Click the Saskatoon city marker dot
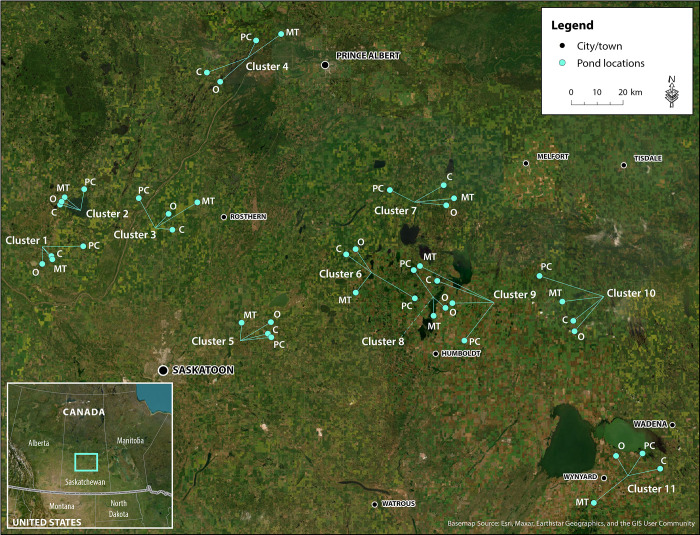700x535 pixels. click(x=163, y=370)
